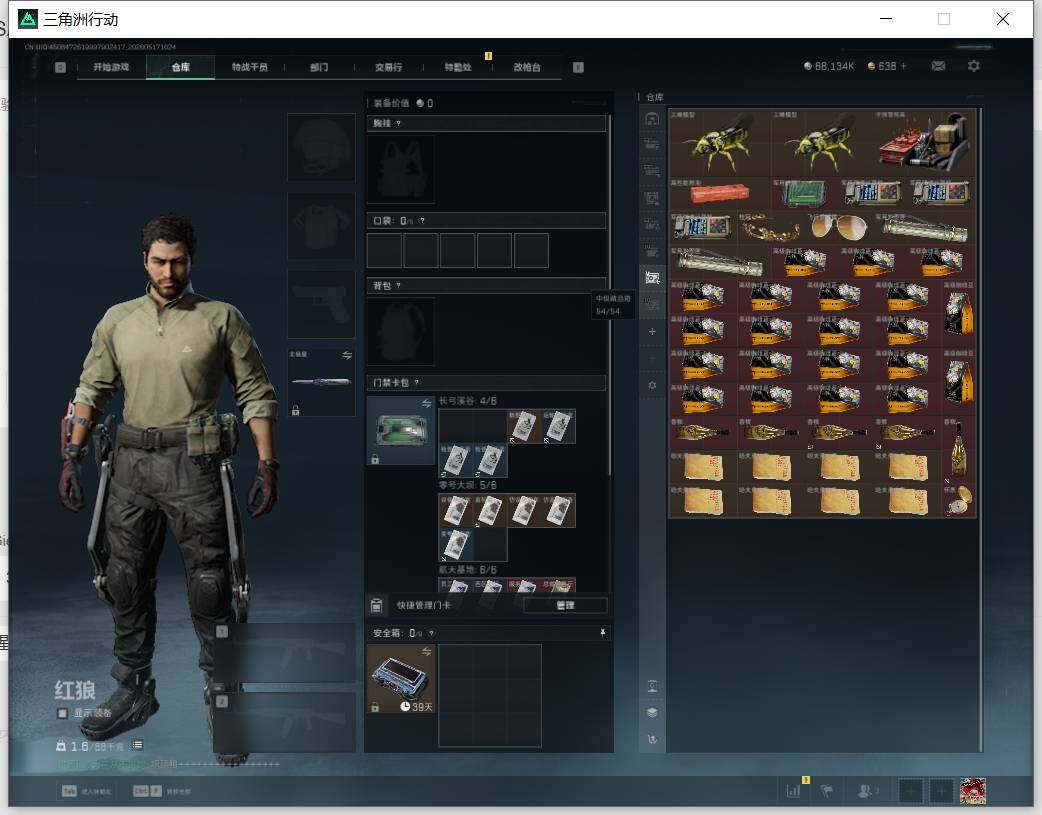
Task: Select primary weapon slot 2
Action: (285, 722)
